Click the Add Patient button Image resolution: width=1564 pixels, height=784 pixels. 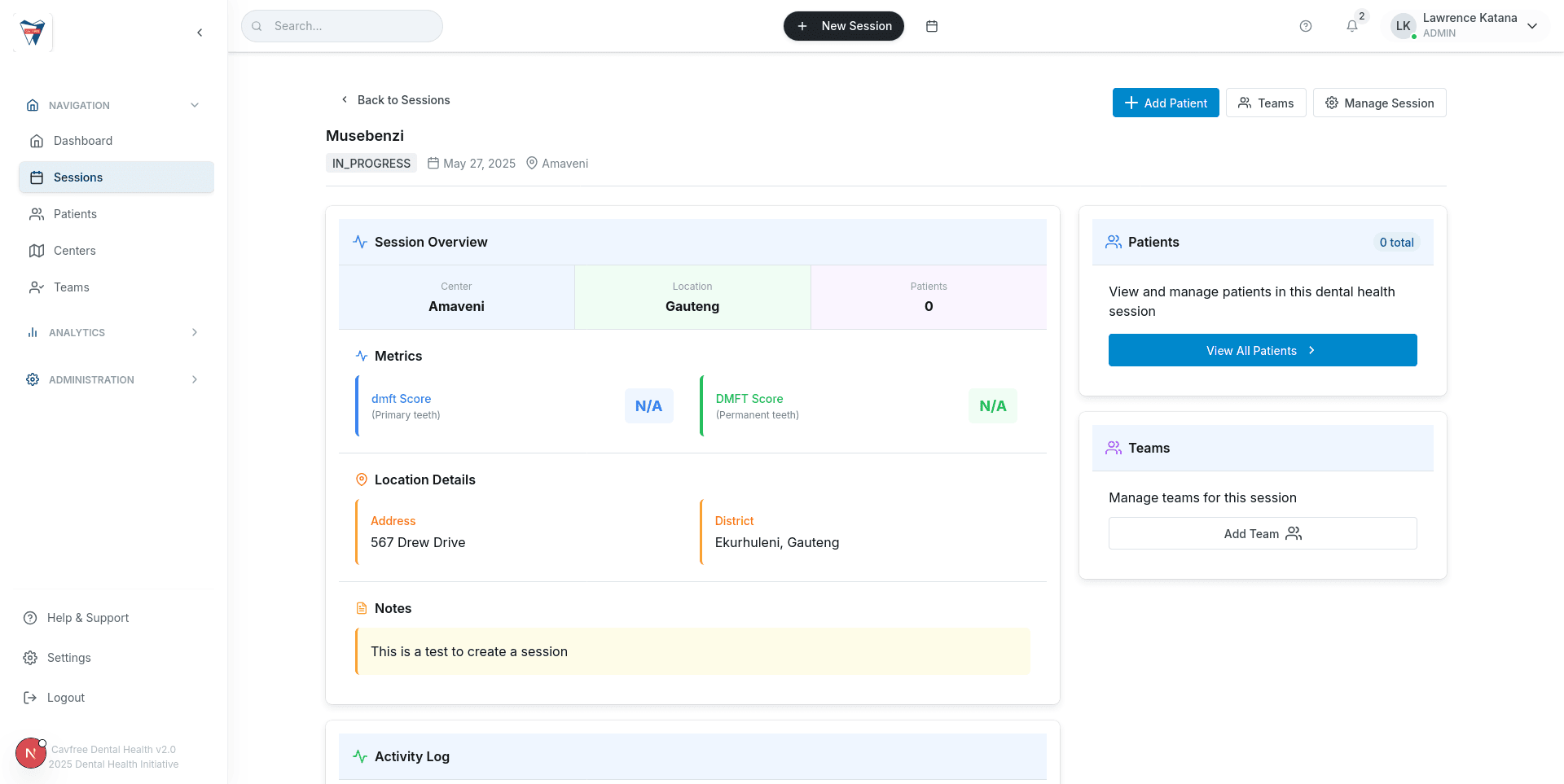pyautogui.click(x=1166, y=103)
